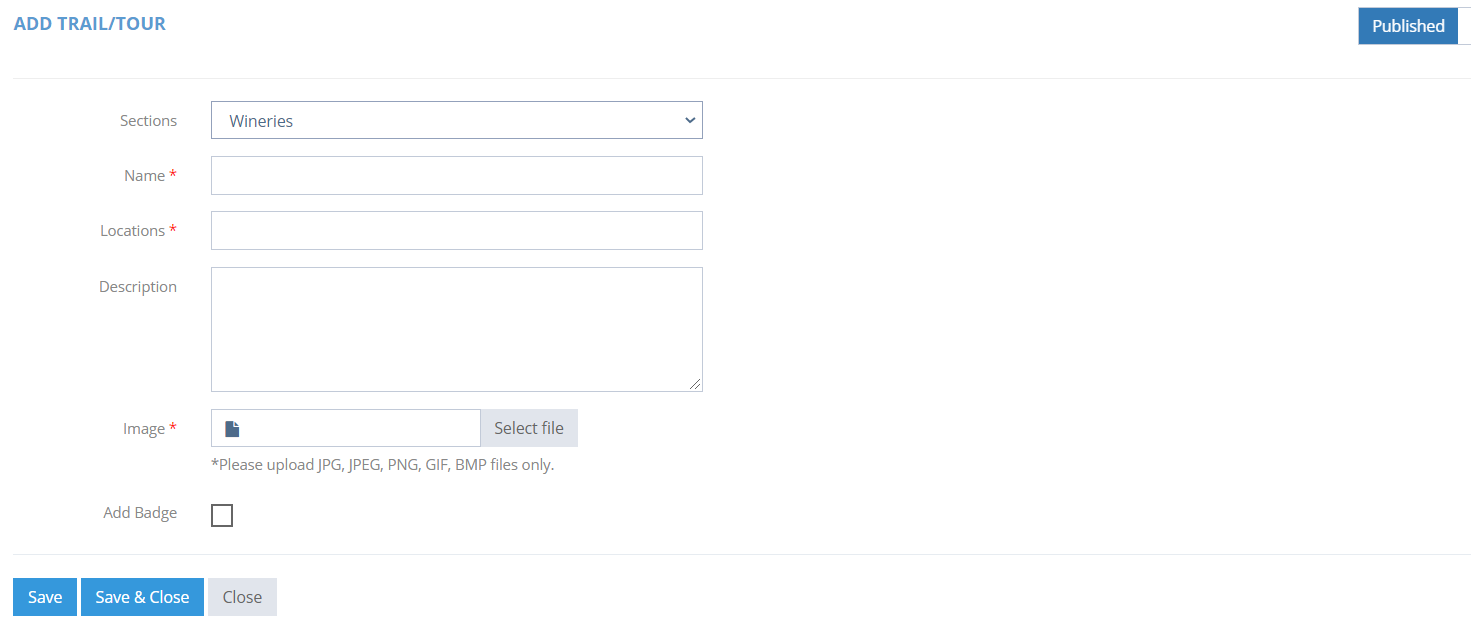Open the Sections dropdown showing Wineries
This screenshot has height=638, width=1471.
(457, 120)
